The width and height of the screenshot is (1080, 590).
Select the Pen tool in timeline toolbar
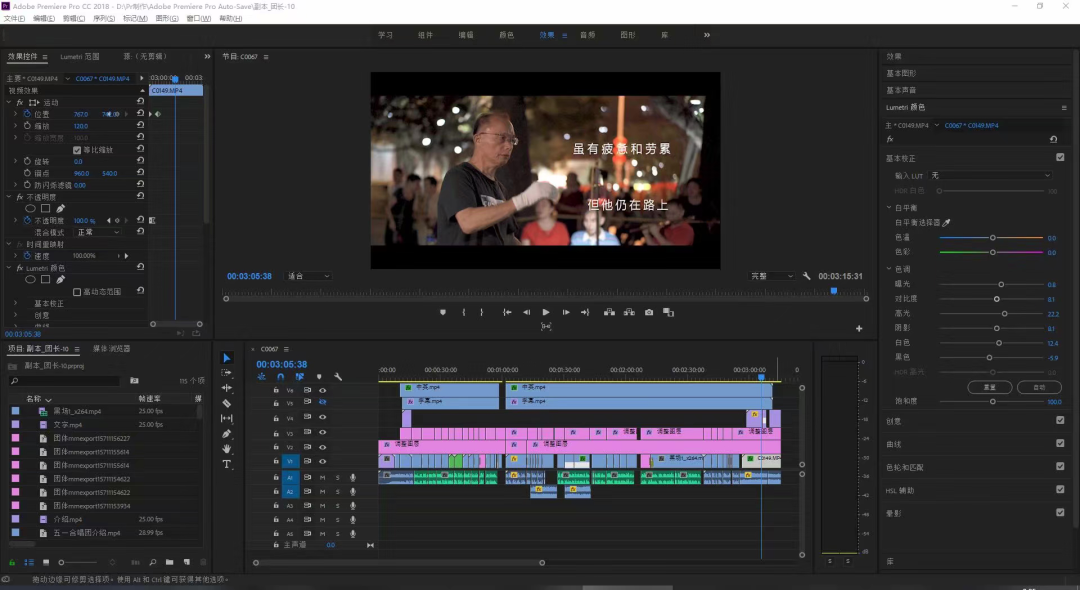(226, 434)
